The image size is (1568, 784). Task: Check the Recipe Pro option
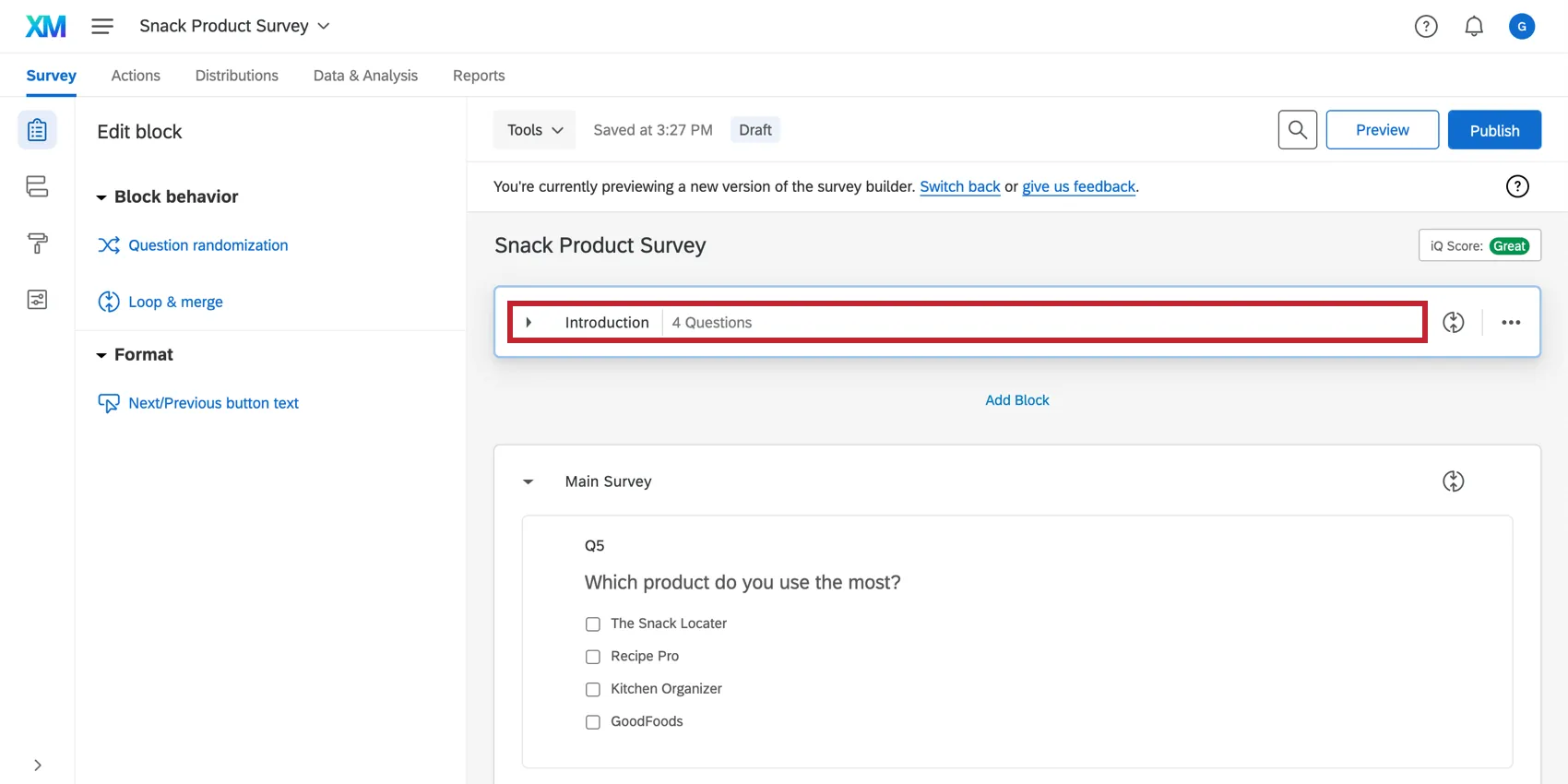(593, 657)
